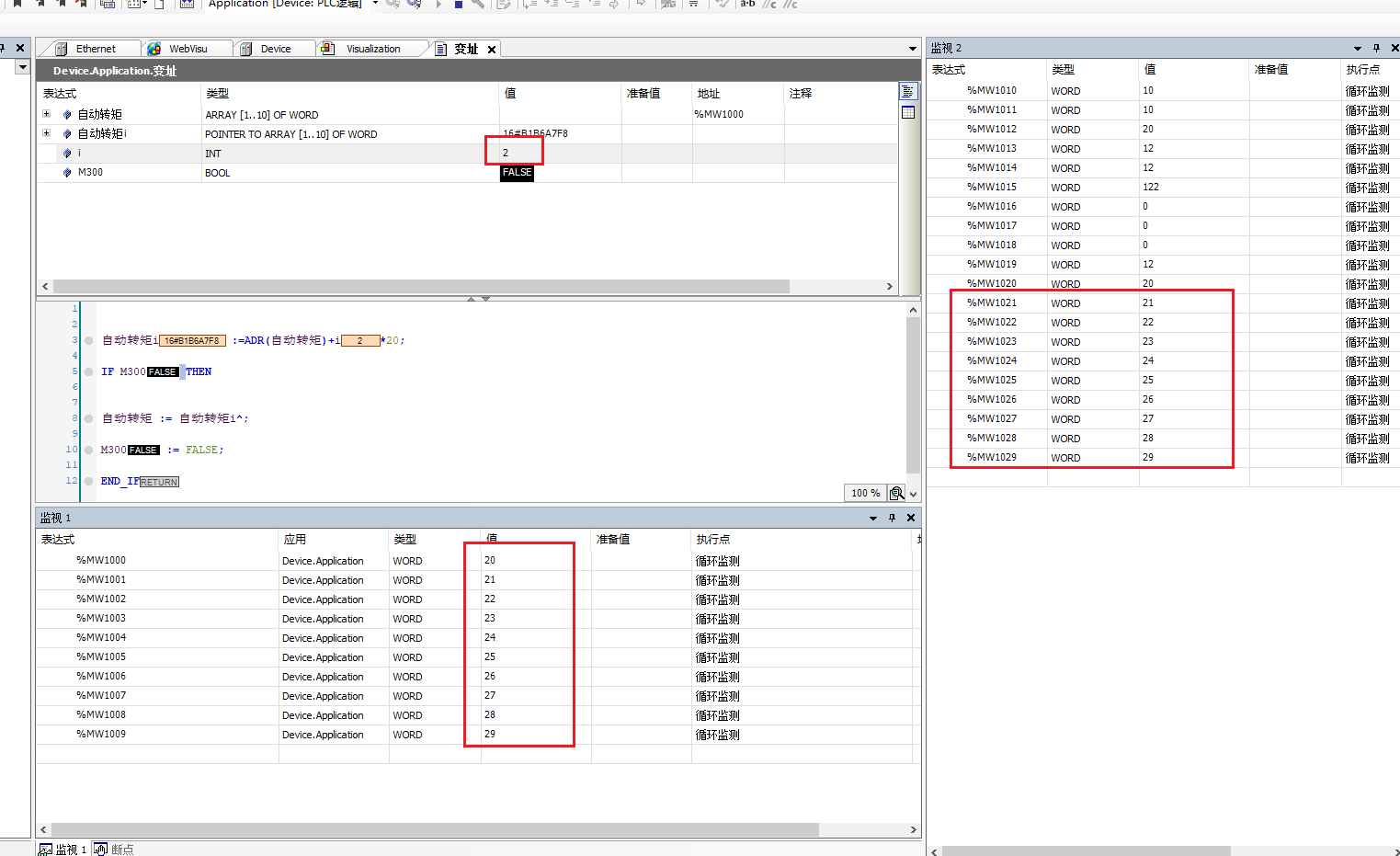1400x856 pixels.
Task: Toggle breakpoint marker on code line 3
Action: click(x=89, y=340)
